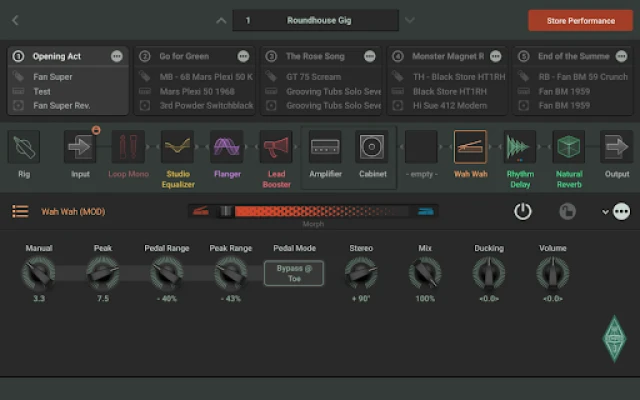
Task: Select the Flanger effect slot
Action: [x=227, y=147]
